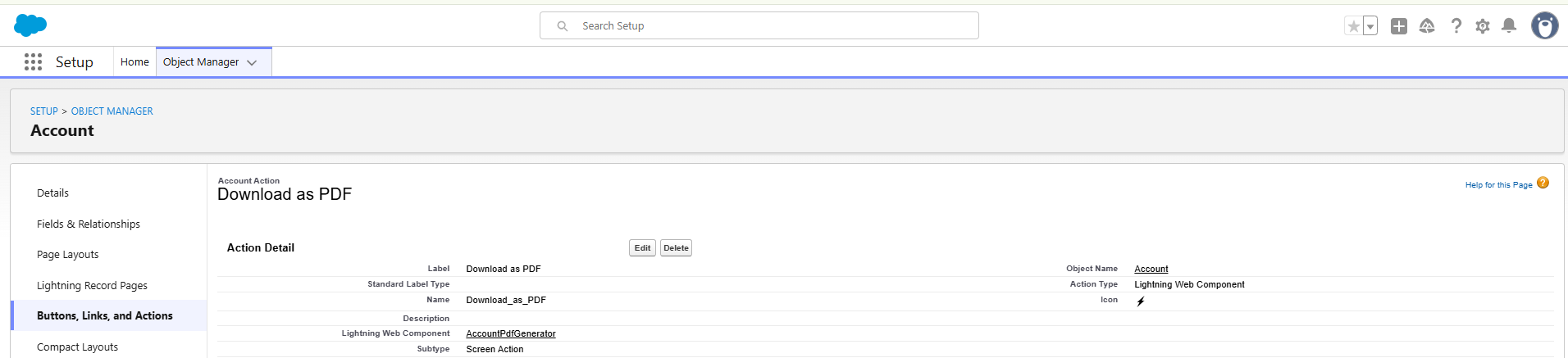Click the Edit button for the action
Screen dimensions: 1568x358
pos(642,248)
